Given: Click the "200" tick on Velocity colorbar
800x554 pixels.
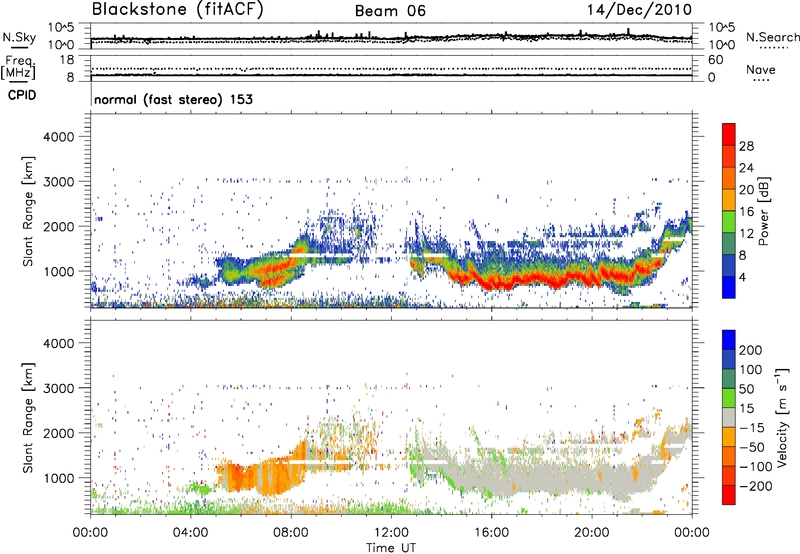Looking at the screenshot, I should coord(751,350).
